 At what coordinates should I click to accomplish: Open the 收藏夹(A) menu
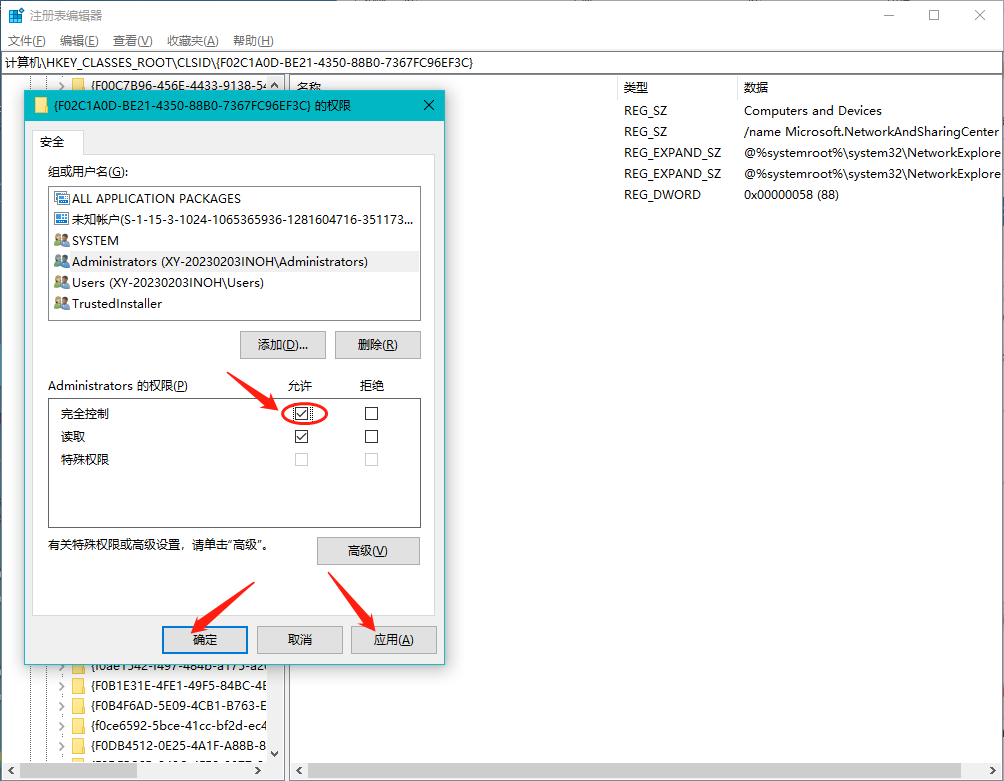(x=193, y=41)
